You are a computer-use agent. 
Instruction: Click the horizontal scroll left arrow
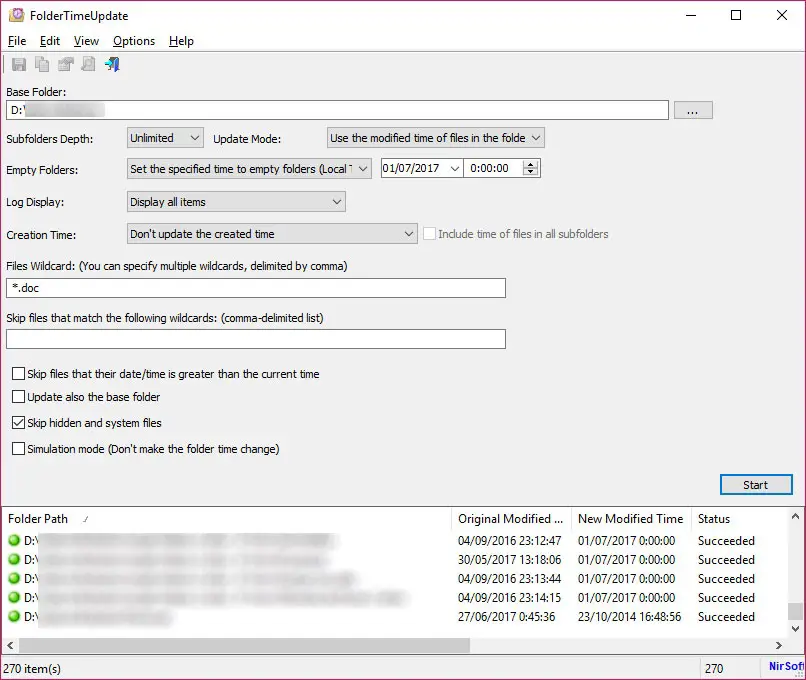click(10, 646)
